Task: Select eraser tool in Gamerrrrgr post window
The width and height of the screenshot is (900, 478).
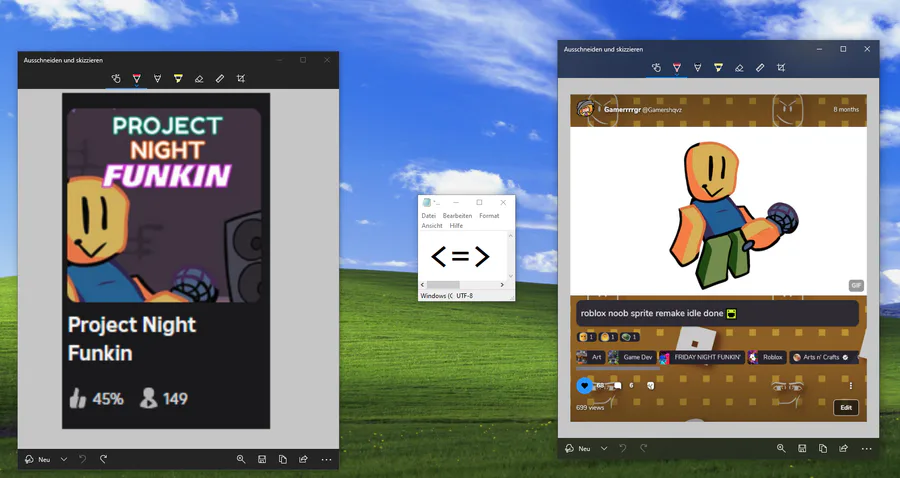Action: (739, 68)
